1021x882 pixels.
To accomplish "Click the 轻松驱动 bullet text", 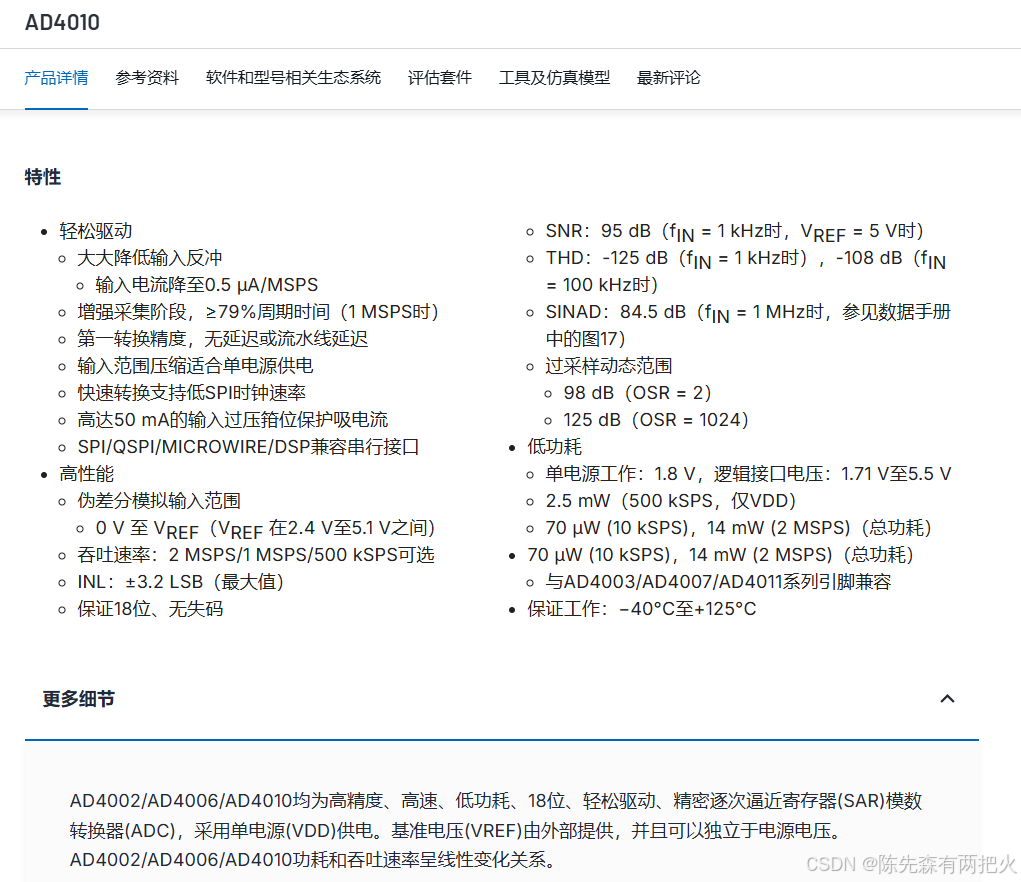I will (x=96, y=231).
